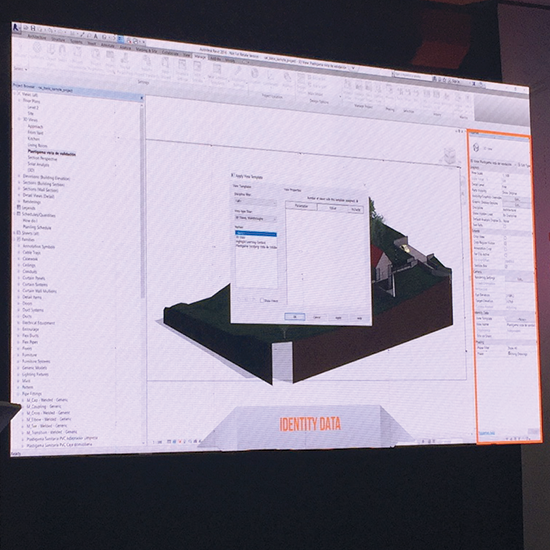Viewport: 550px width, 550px height.
Task: Open the Massing & Site ribbon tab
Action: [147, 50]
